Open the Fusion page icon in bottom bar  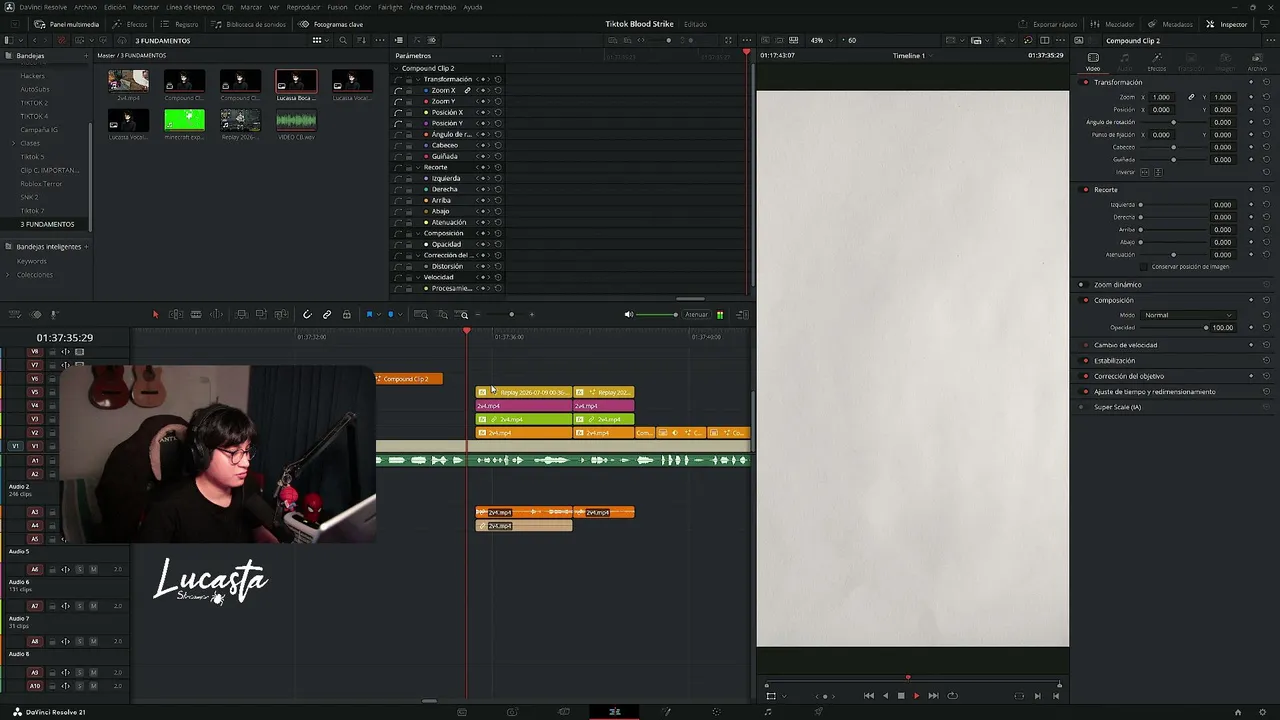[666, 712]
